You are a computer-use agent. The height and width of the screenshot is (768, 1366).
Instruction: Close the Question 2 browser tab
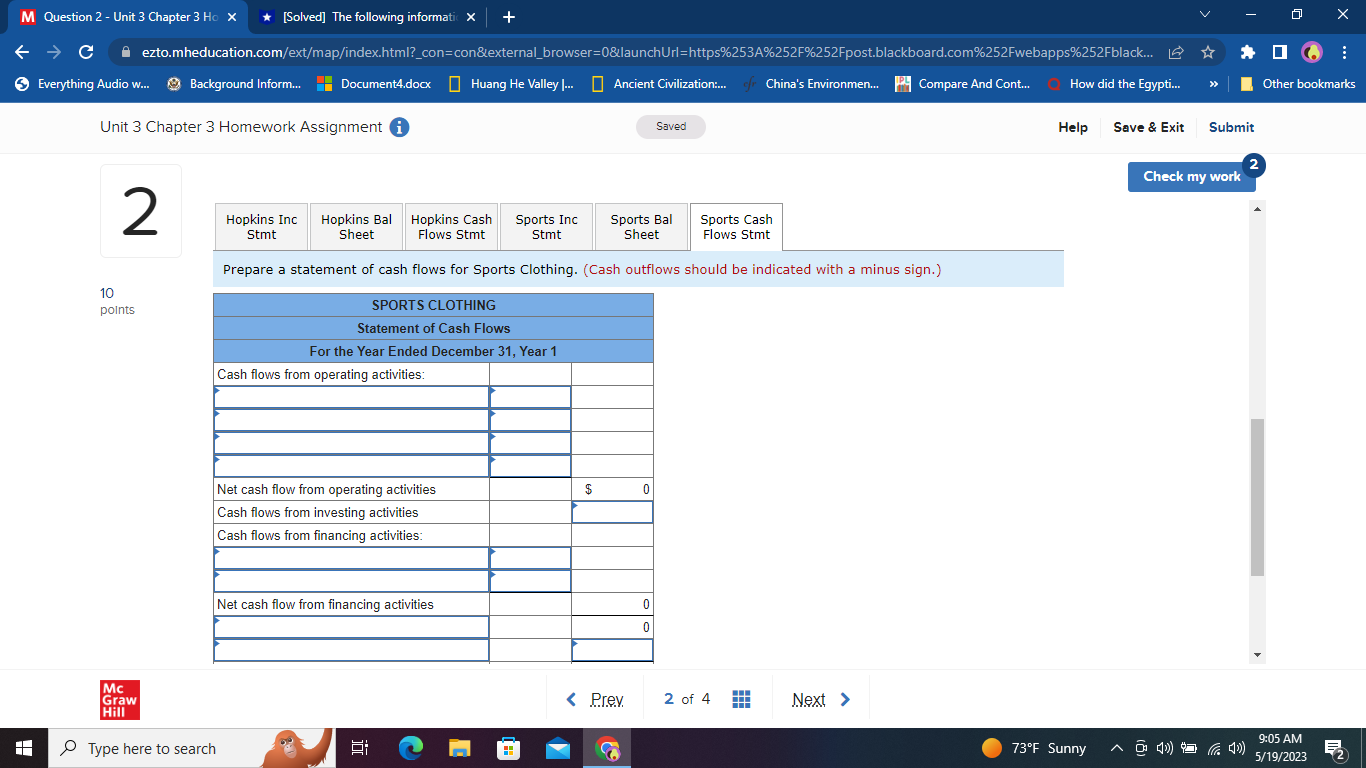tap(232, 17)
